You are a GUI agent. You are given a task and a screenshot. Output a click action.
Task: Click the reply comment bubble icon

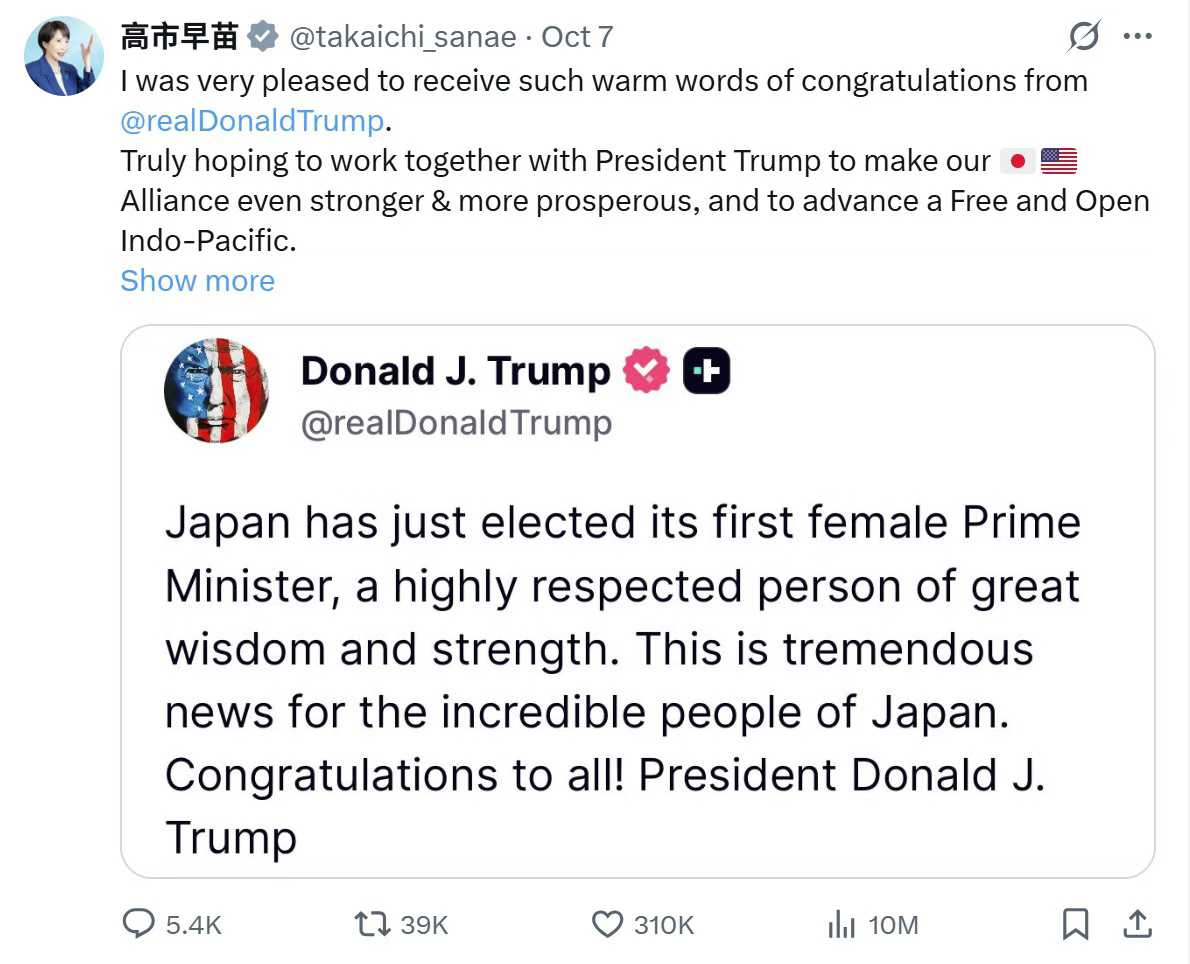point(138,924)
